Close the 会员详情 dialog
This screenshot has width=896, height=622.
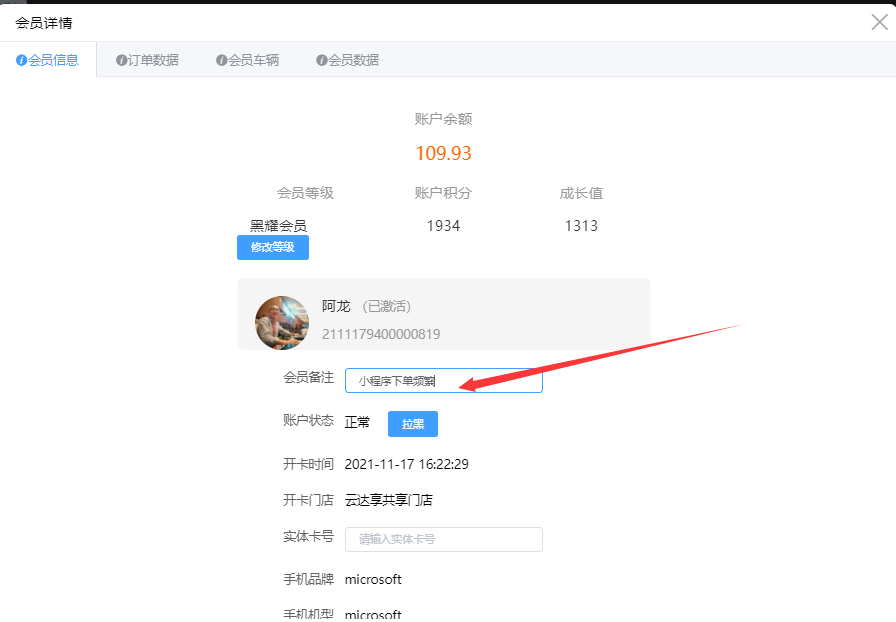point(879,22)
